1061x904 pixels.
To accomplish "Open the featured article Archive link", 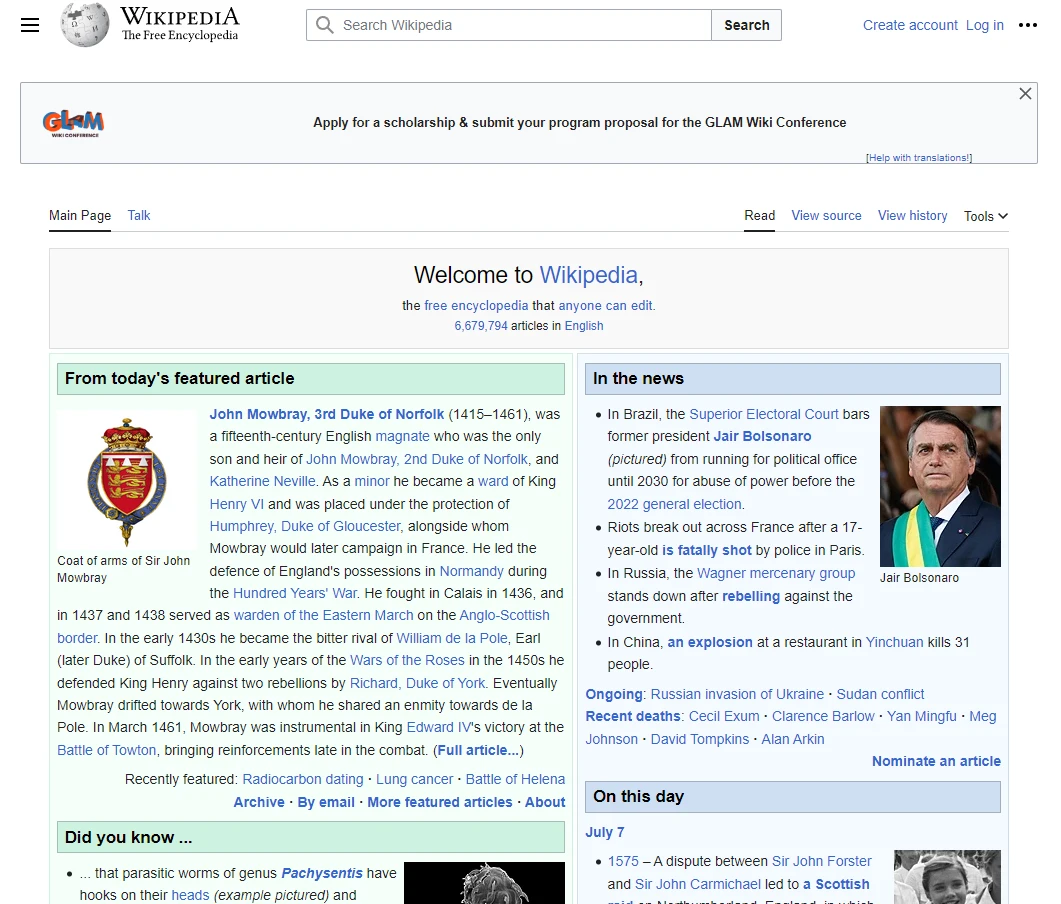I will [x=258, y=802].
